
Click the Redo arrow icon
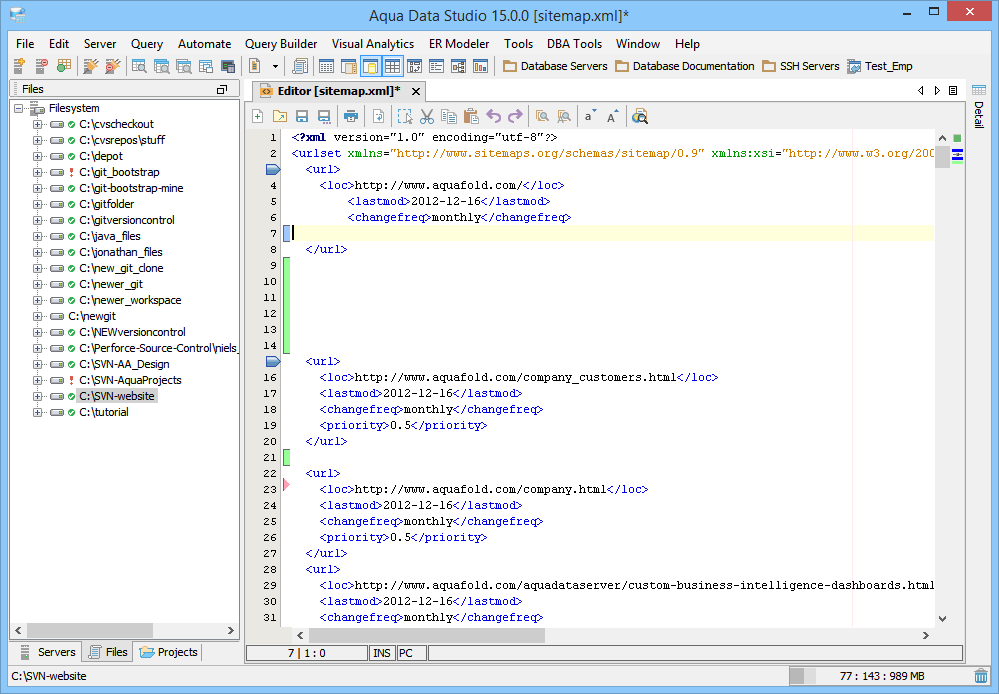[x=515, y=116]
